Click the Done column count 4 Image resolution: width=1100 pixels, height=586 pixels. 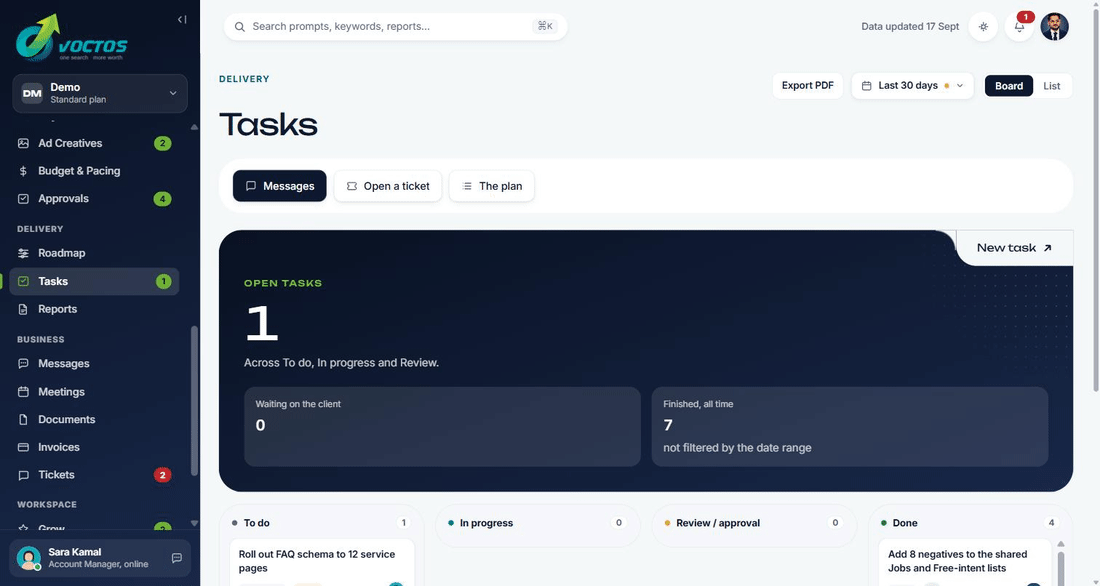[1051, 523]
